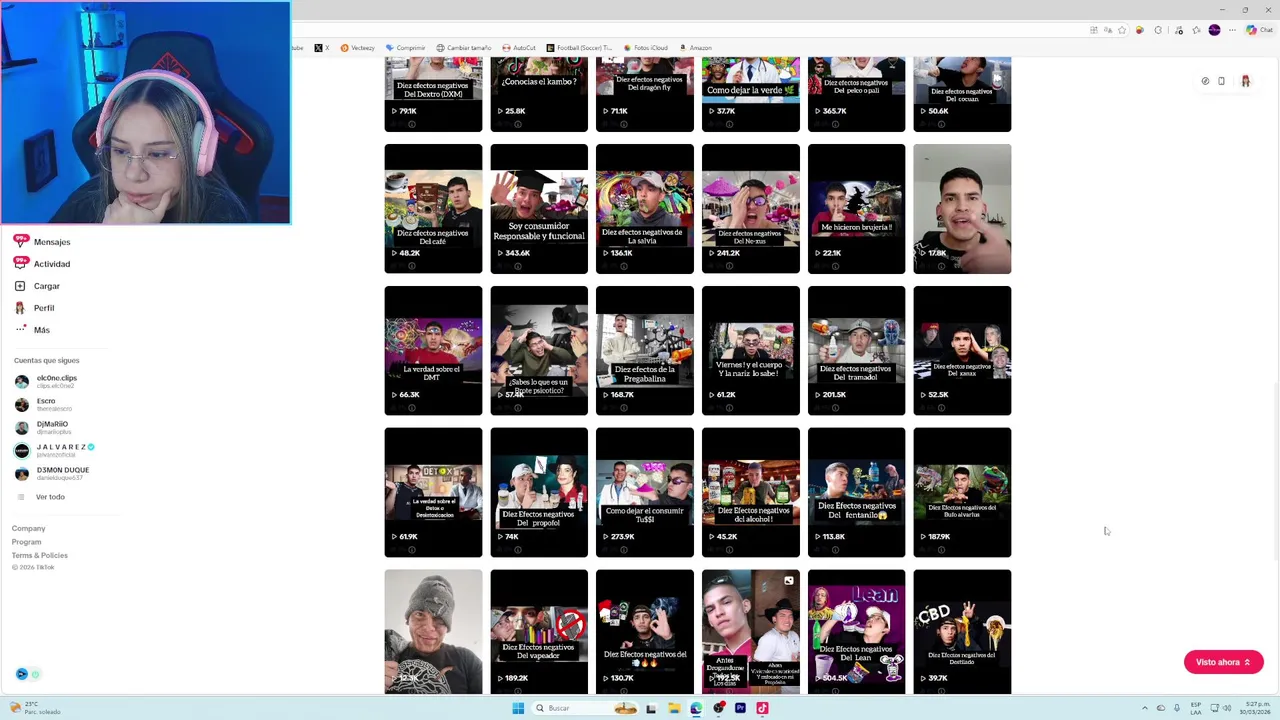
Task: Open Vecteezy bookmark
Action: pos(357,47)
